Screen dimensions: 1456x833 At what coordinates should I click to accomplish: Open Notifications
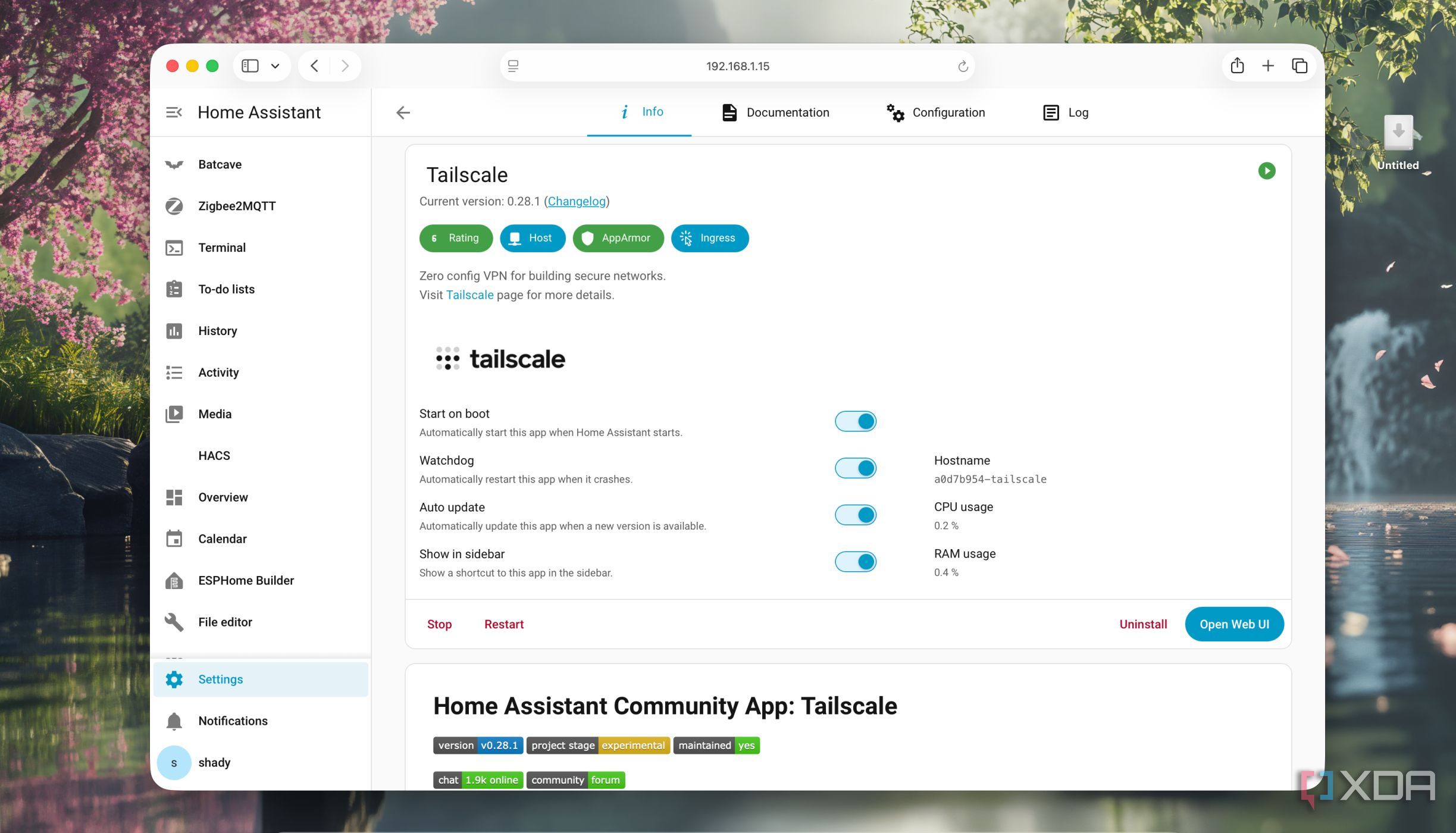coord(261,721)
